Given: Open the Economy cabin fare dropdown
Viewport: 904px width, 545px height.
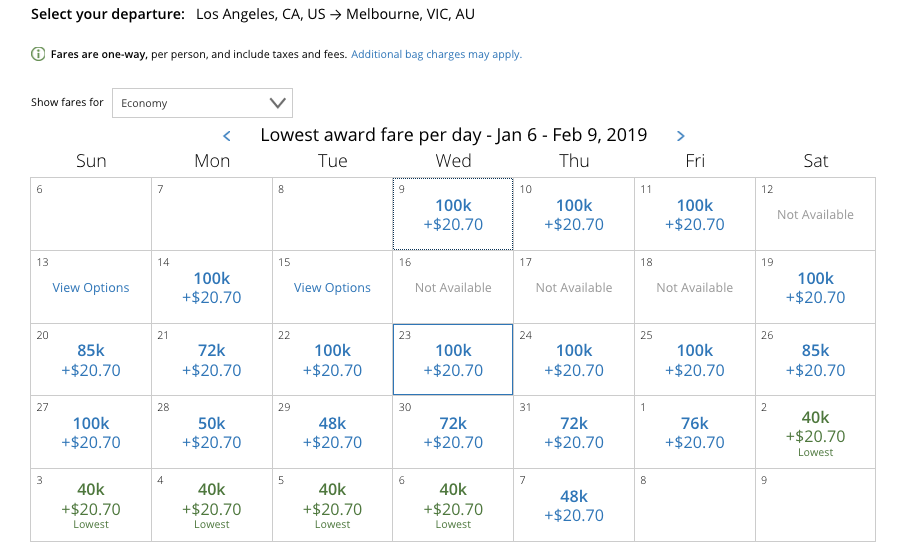Looking at the screenshot, I should click(202, 103).
